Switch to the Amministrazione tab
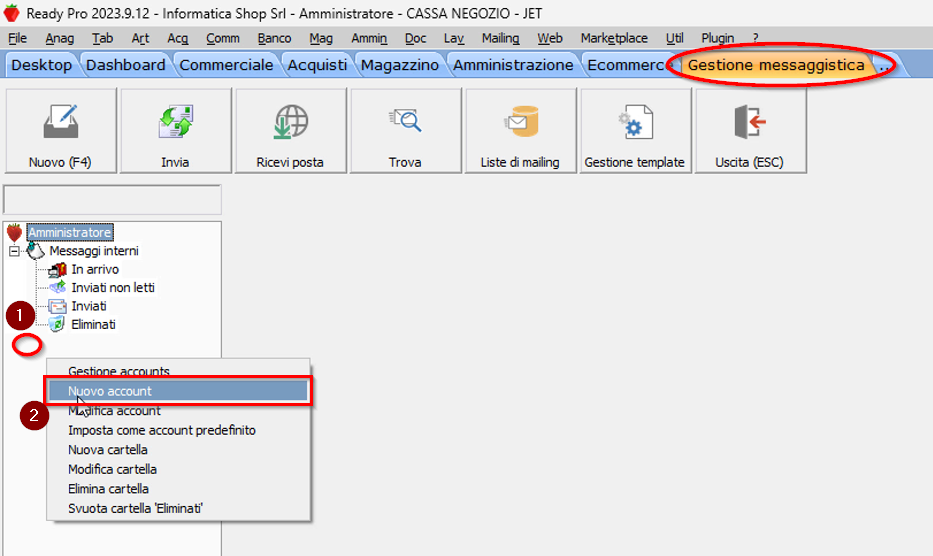 513,65
